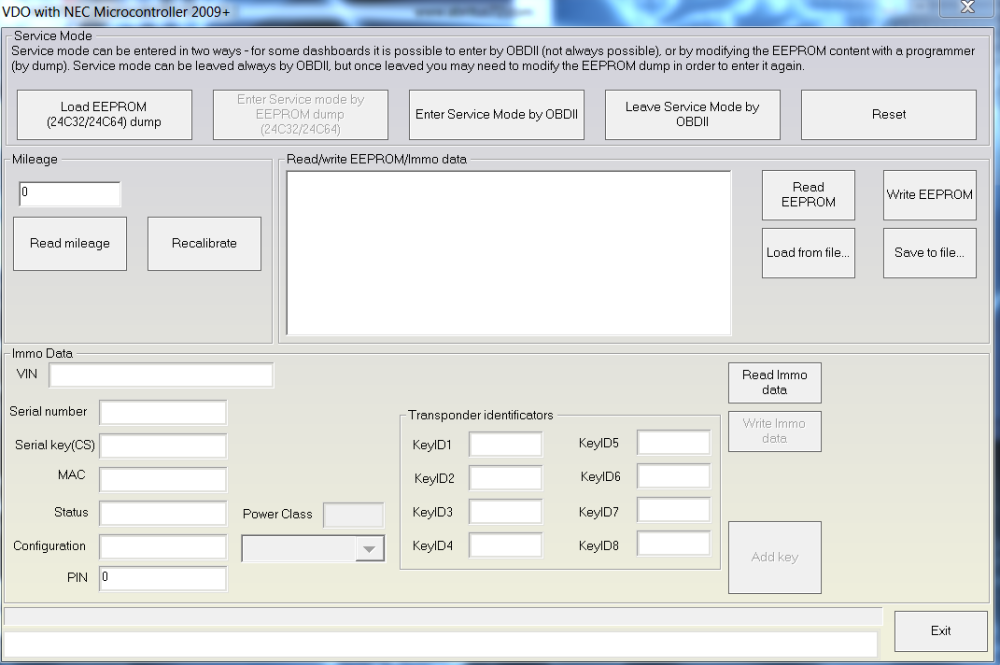Image resolution: width=1000 pixels, height=665 pixels.
Task: Click the Write EEPROM button
Action: click(929, 195)
